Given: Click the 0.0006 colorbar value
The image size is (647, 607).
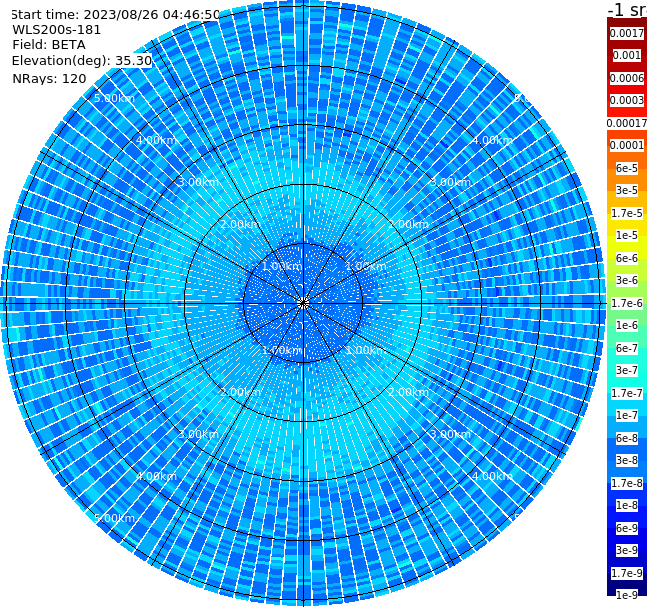Looking at the screenshot, I should tap(627, 78).
